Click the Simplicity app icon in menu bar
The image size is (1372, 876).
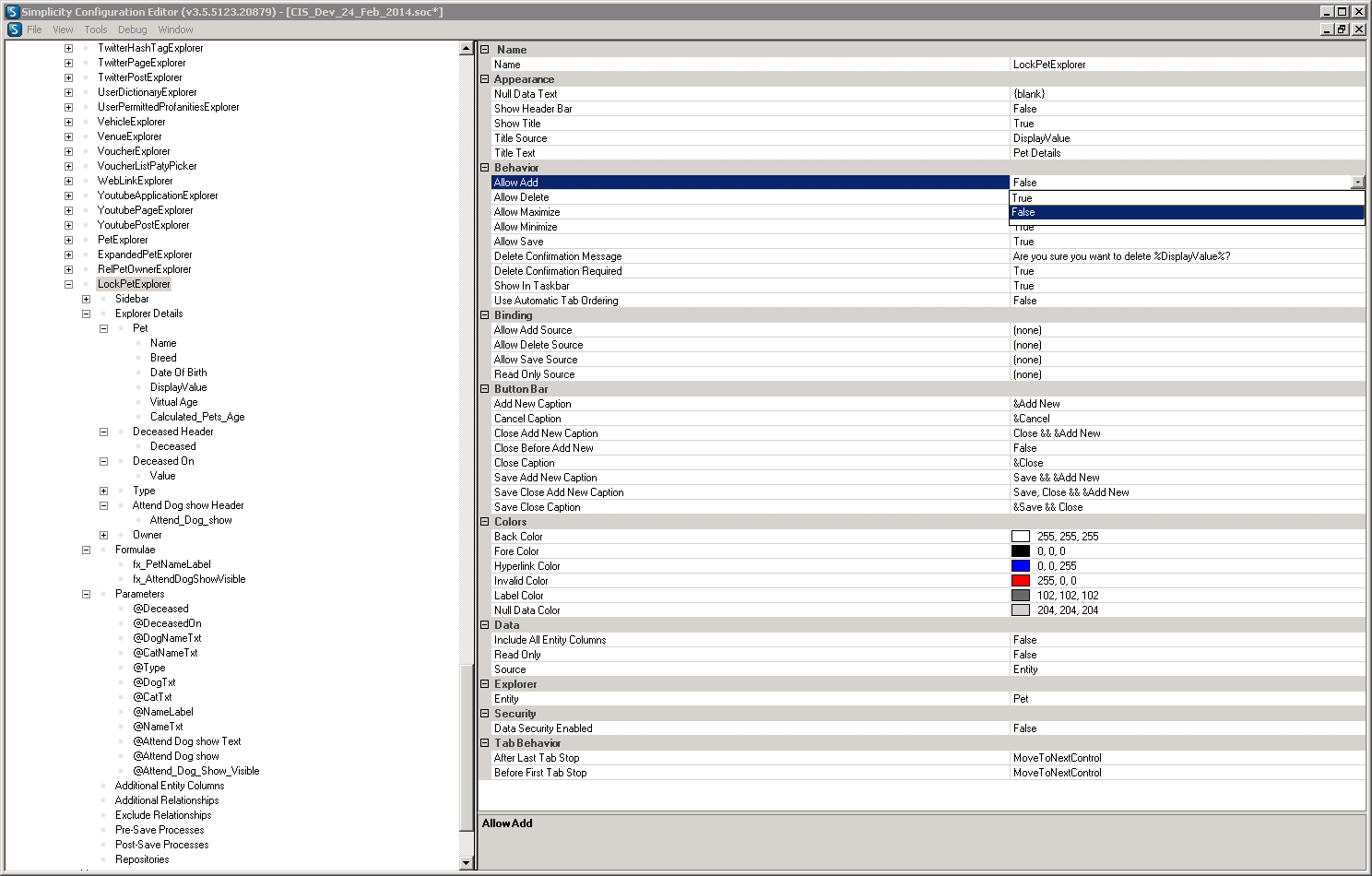tap(14, 30)
